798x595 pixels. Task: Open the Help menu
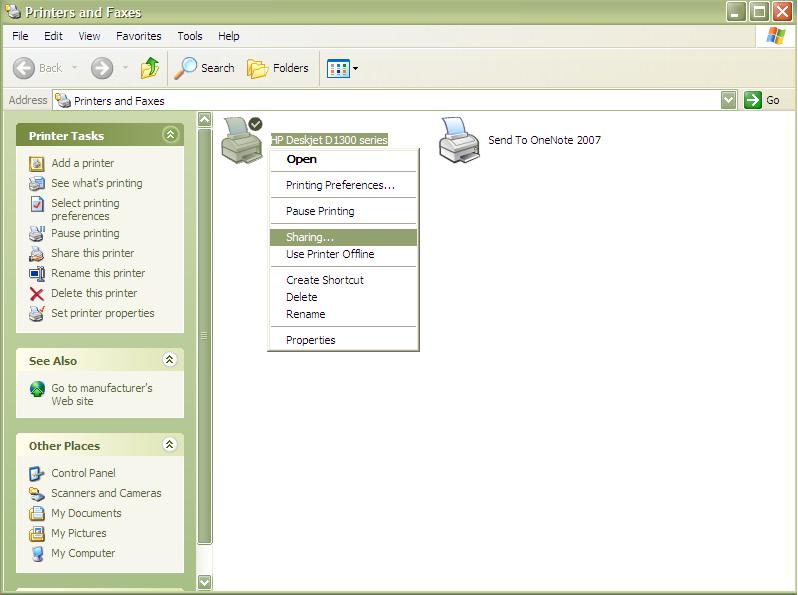pyautogui.click(x=229, y=36)
